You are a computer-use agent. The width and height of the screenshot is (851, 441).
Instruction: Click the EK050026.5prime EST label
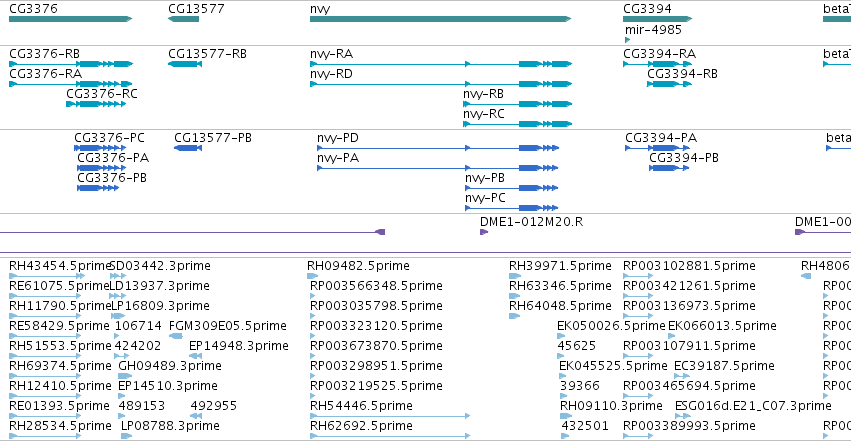[x=611, y=326]
